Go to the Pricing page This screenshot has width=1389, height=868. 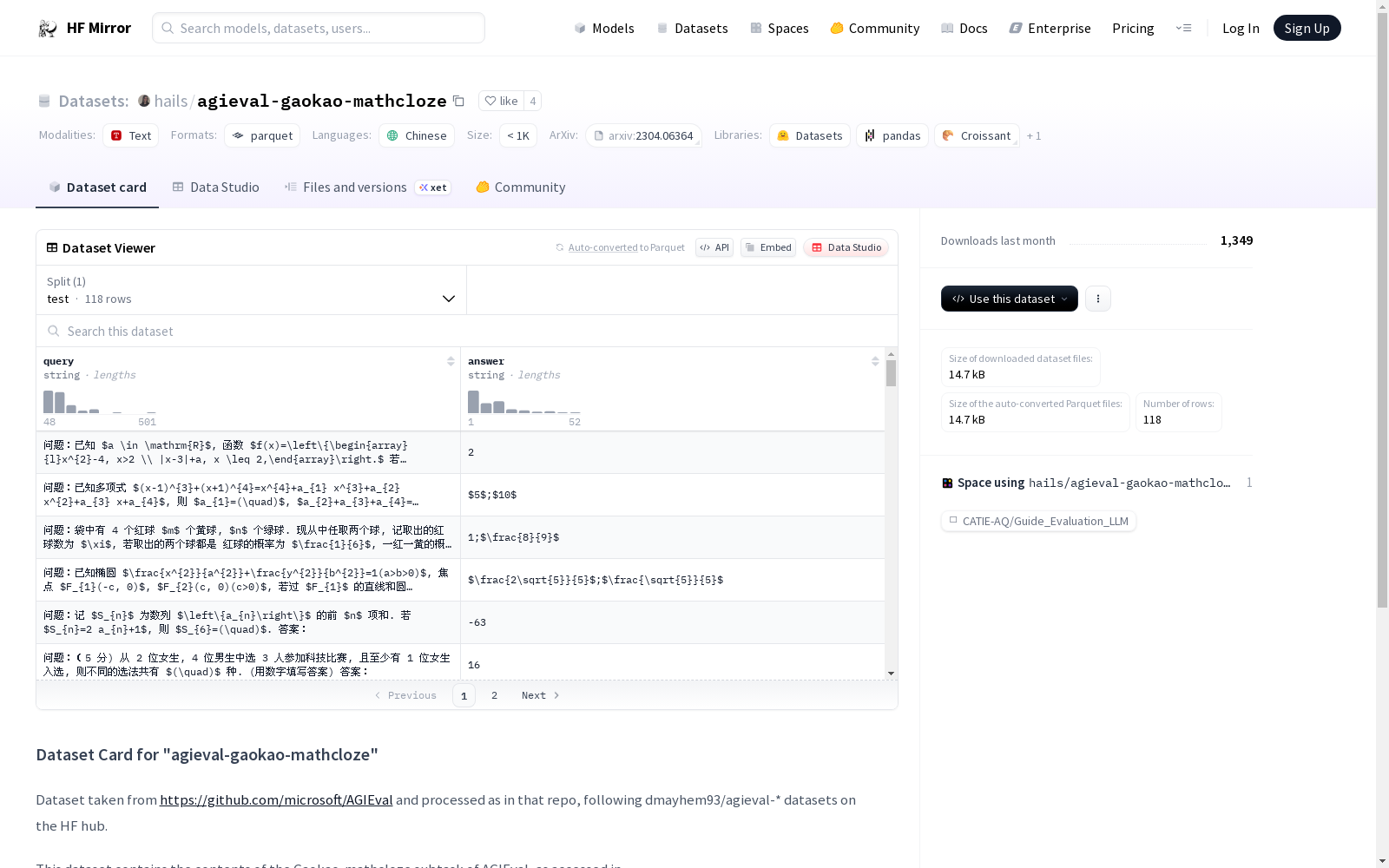(1133, 28)
